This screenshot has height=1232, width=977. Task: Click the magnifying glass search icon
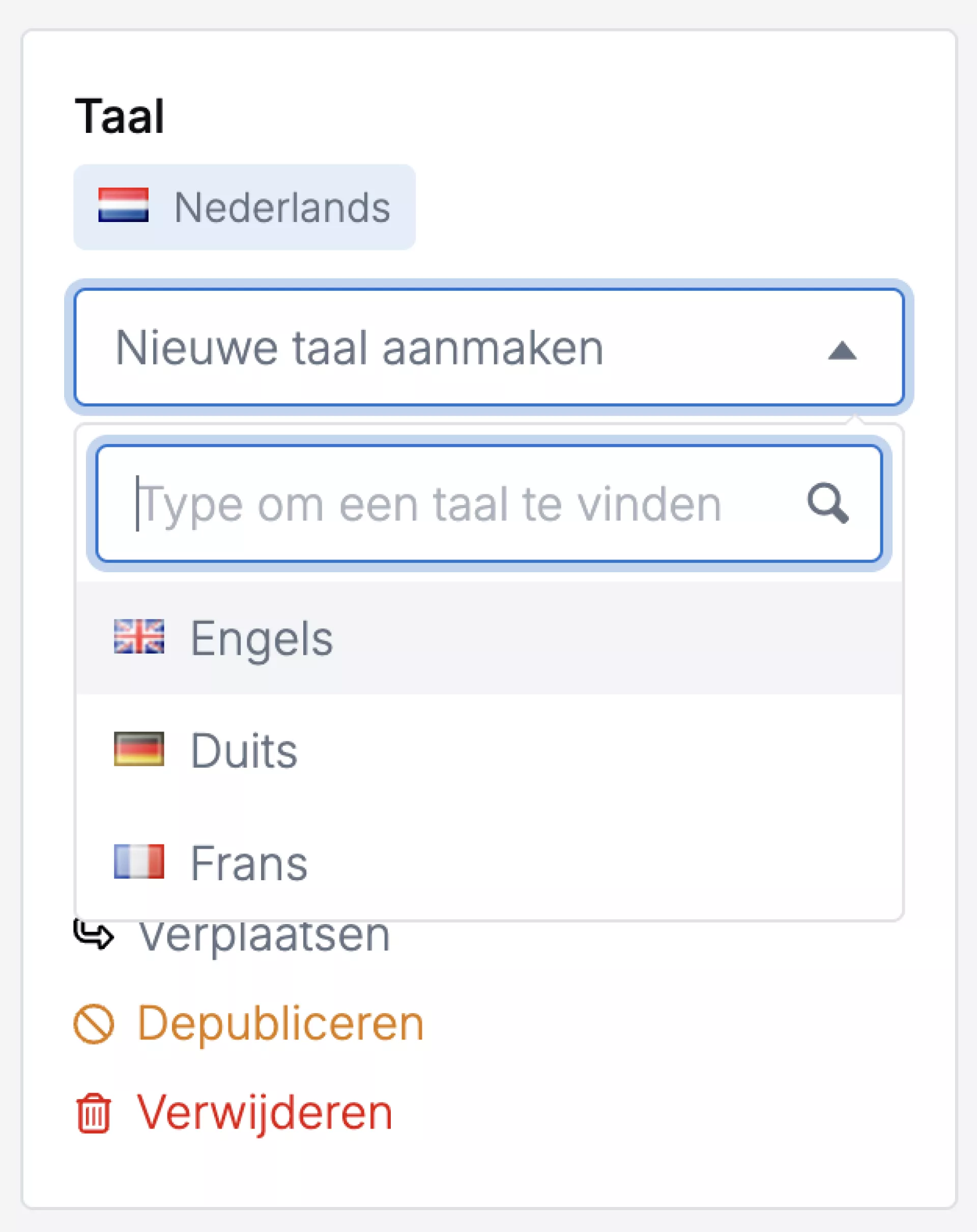tap(827, 503)
